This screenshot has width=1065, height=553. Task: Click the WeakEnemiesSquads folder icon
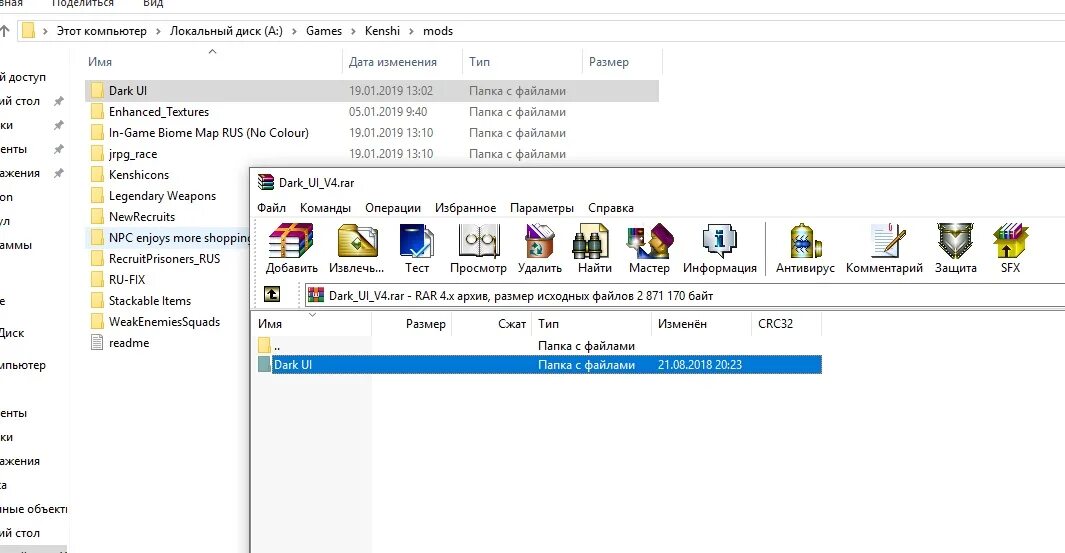[97, 321]
